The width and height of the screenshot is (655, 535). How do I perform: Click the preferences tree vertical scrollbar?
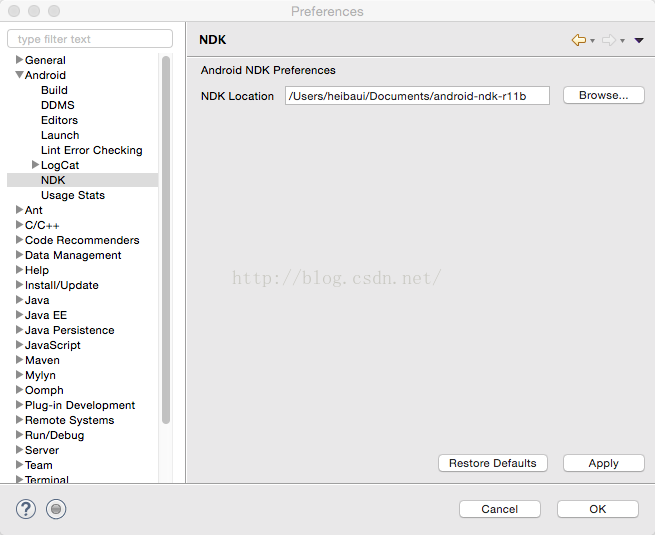coord(166,240)
